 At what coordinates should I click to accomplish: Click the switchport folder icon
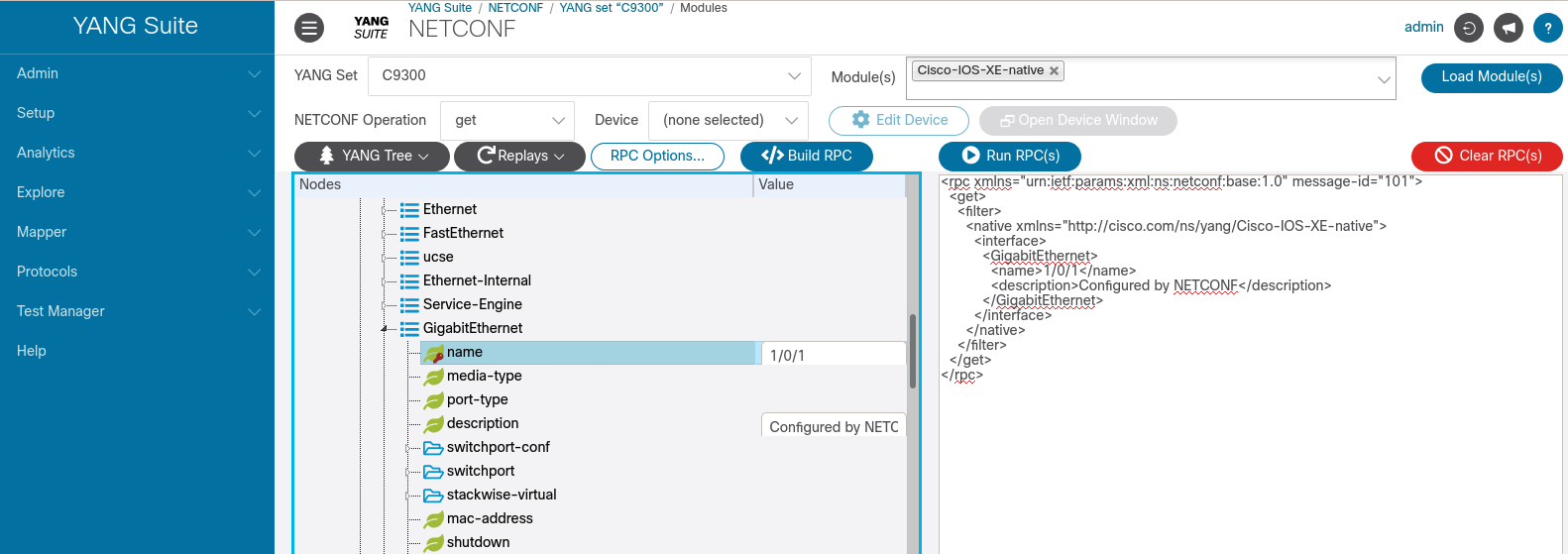pos(433,472)
